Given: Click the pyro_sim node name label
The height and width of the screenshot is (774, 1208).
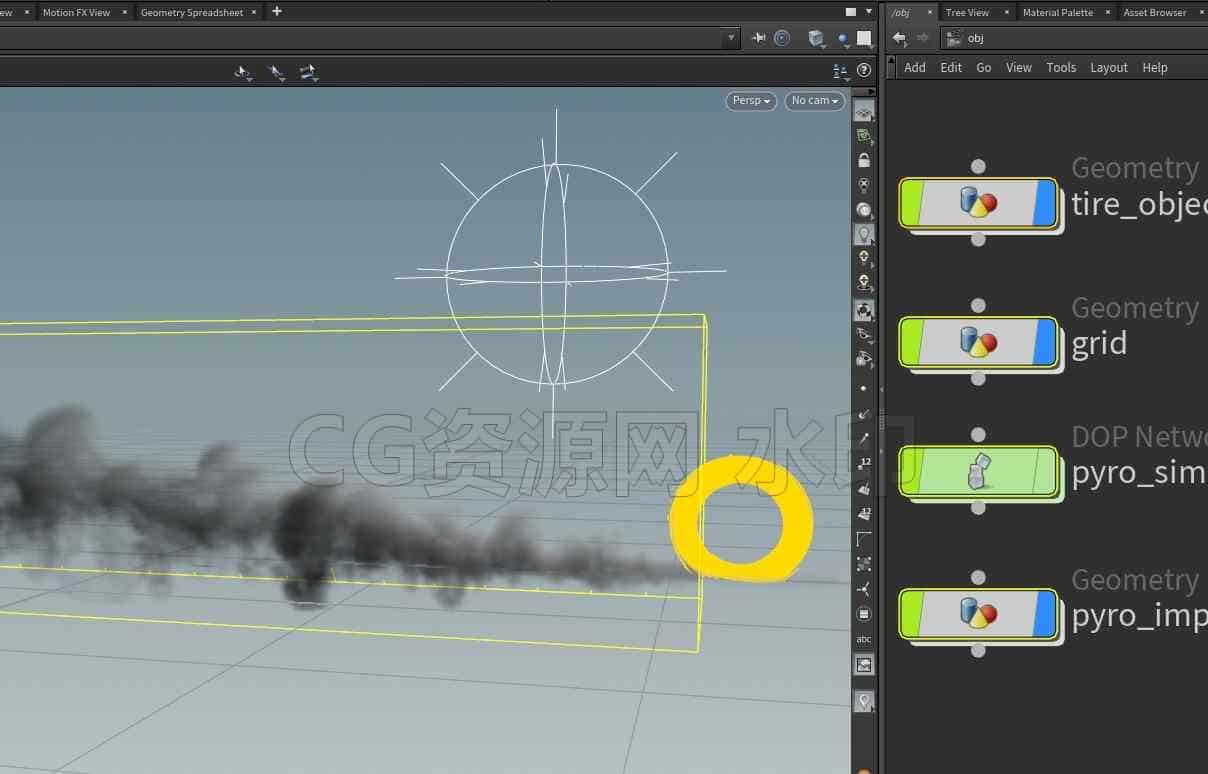Looking at the screenshot, I should coord(1138,472).
